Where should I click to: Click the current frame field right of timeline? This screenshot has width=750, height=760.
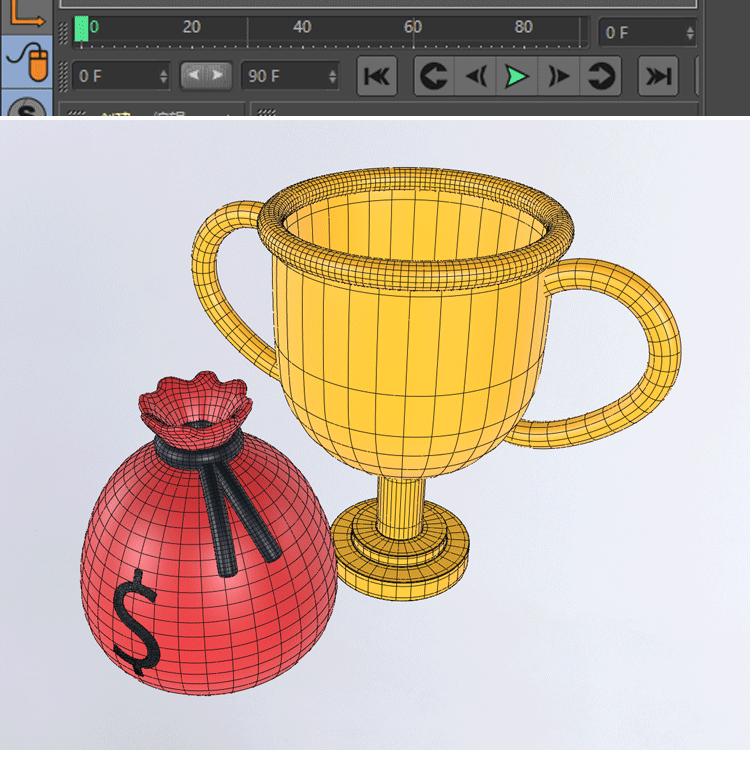pos(638,33)
